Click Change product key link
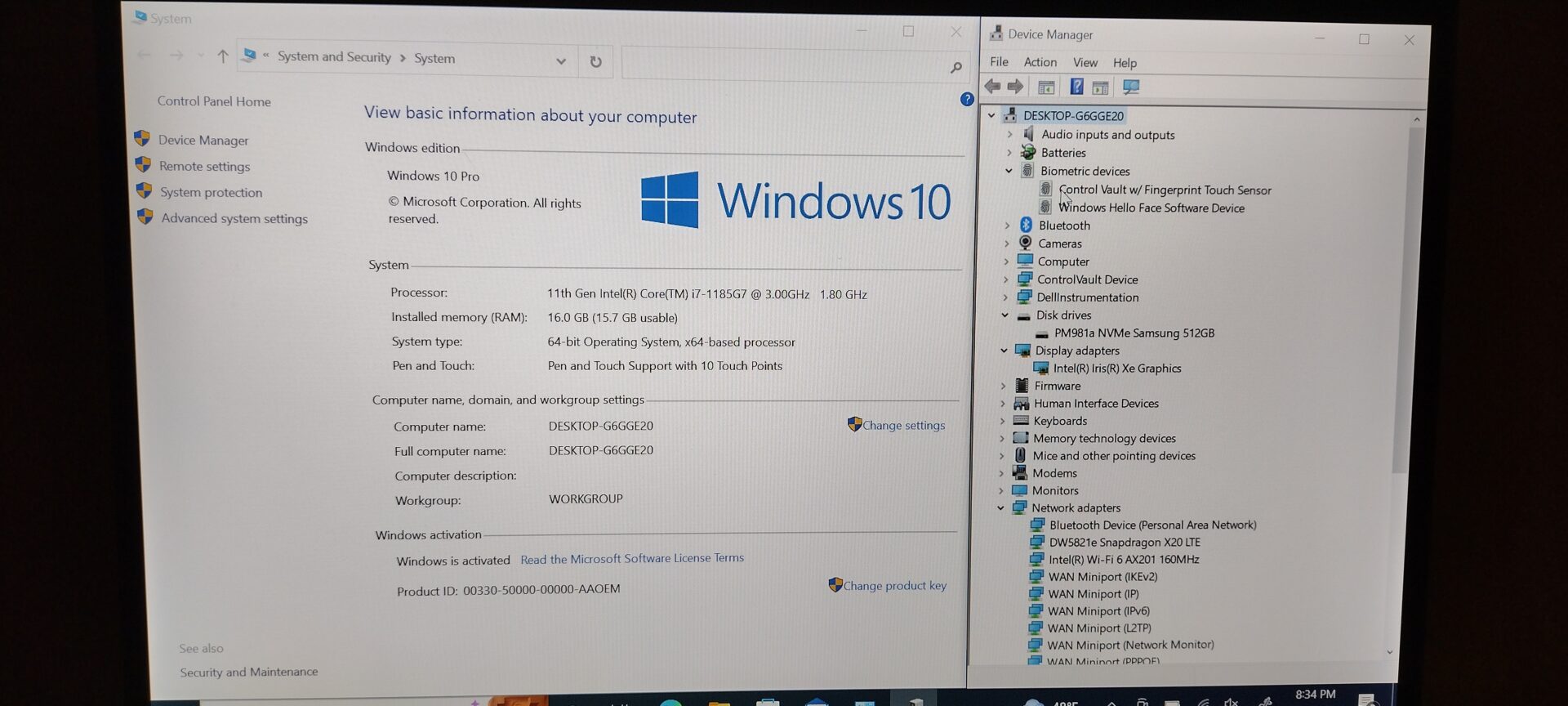 coord(894,585)
